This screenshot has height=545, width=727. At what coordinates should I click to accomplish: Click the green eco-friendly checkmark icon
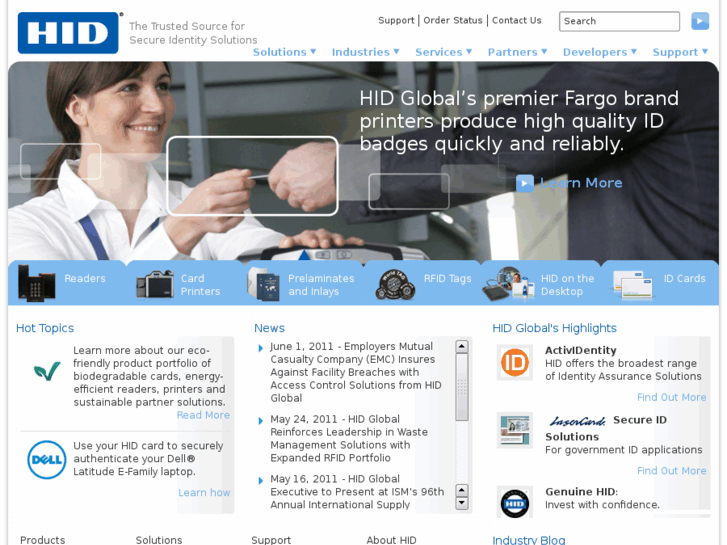(47, 371)
